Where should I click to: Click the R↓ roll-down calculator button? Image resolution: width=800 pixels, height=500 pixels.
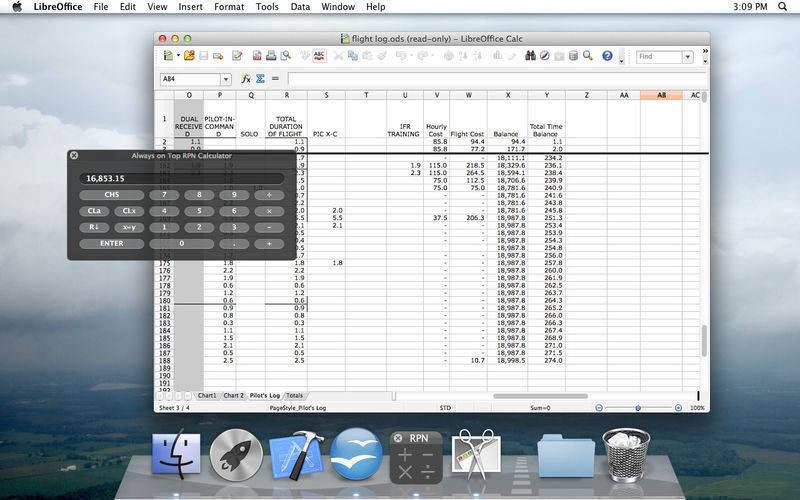coord(94,228)
